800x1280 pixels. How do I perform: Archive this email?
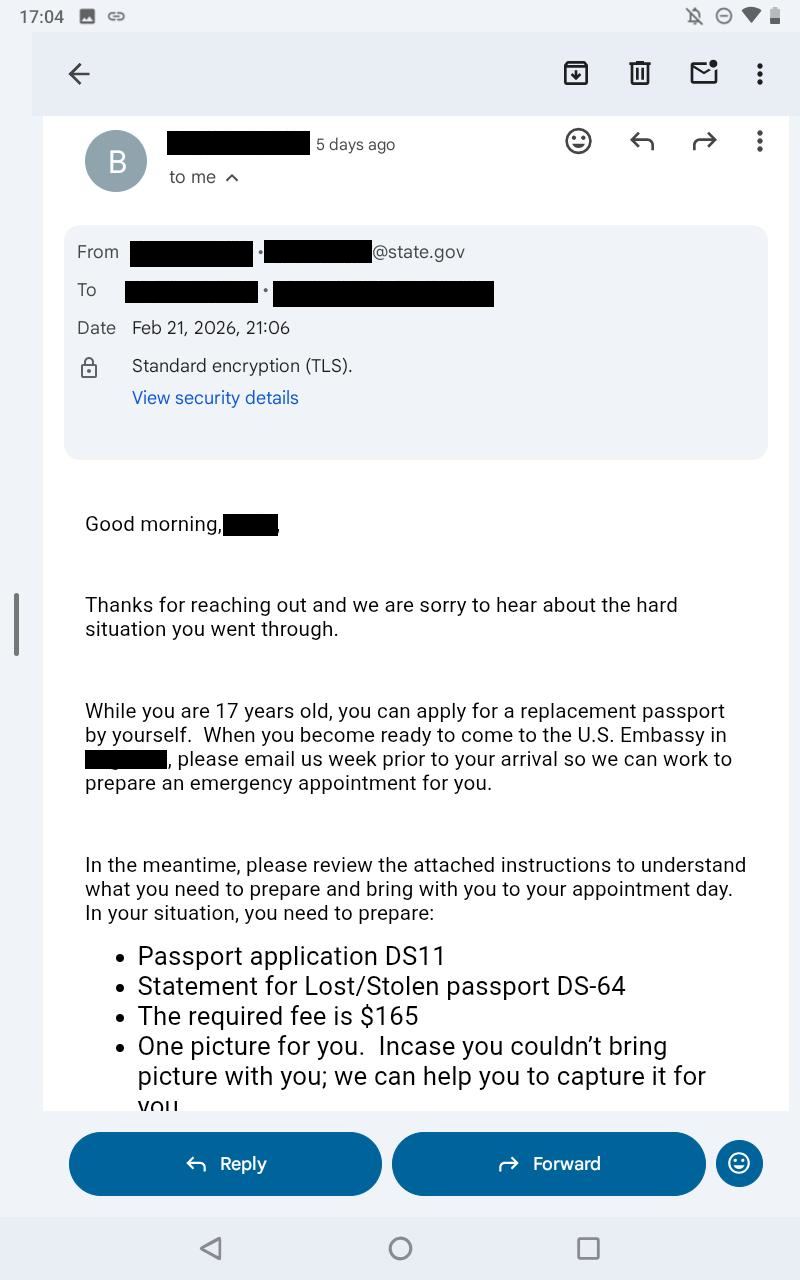click(x=576, y=73)
